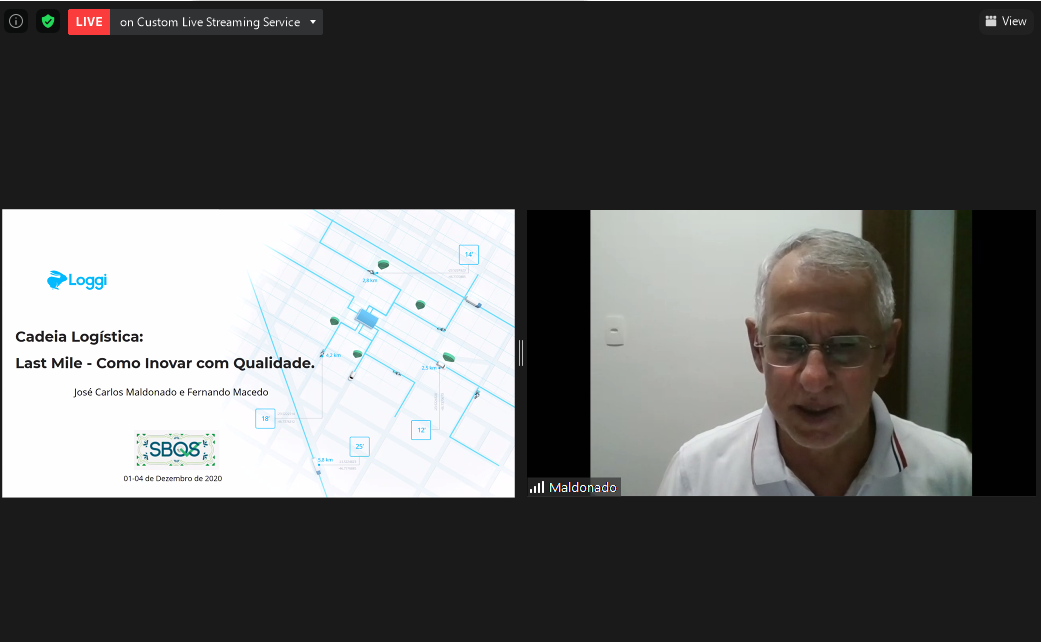Click the live streaming dropdown arrow
The height and width of the screenshot is (642, 1041).
pos(313,22)
